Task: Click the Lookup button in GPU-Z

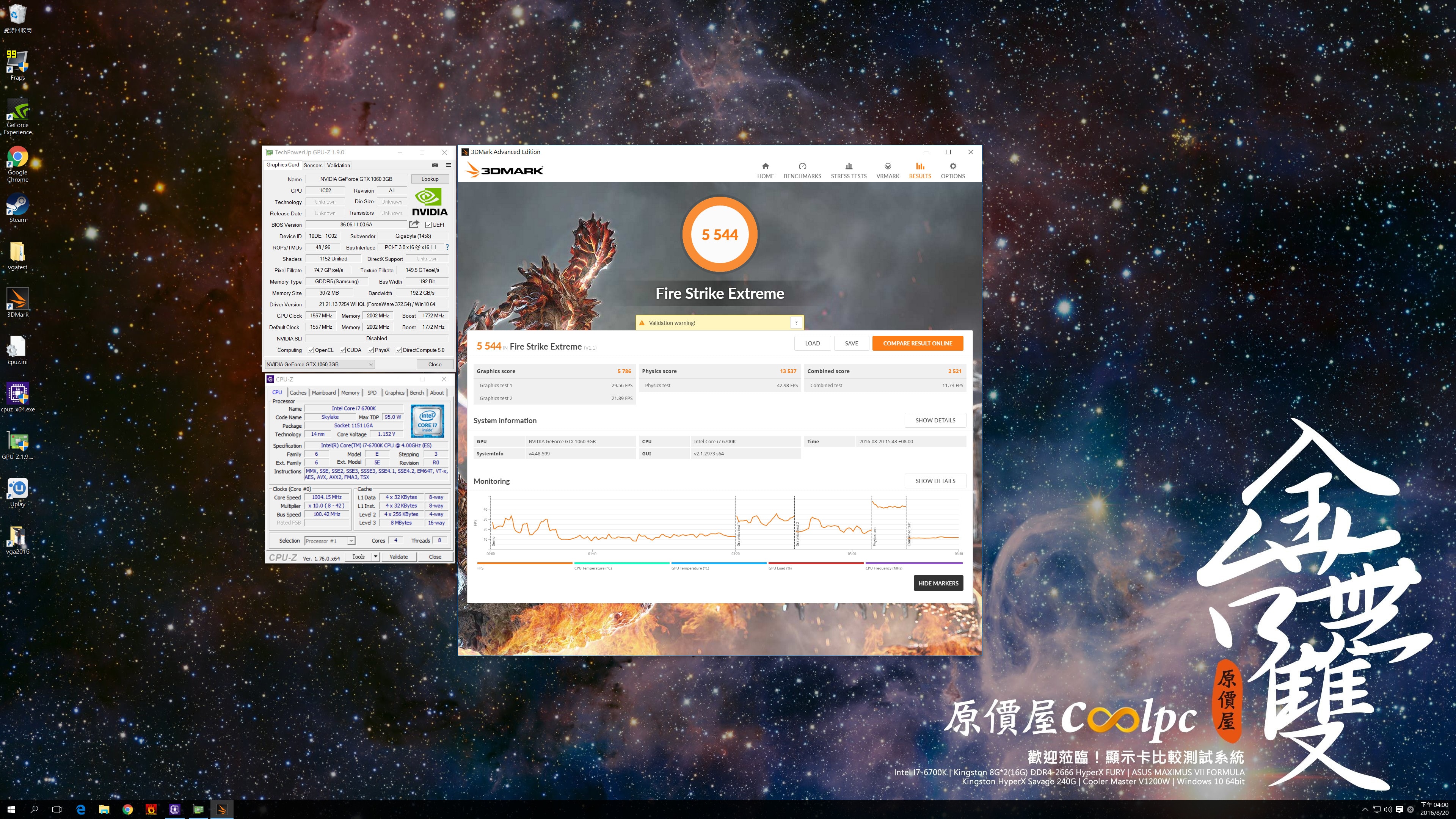Action: click(x=430, y=179)
